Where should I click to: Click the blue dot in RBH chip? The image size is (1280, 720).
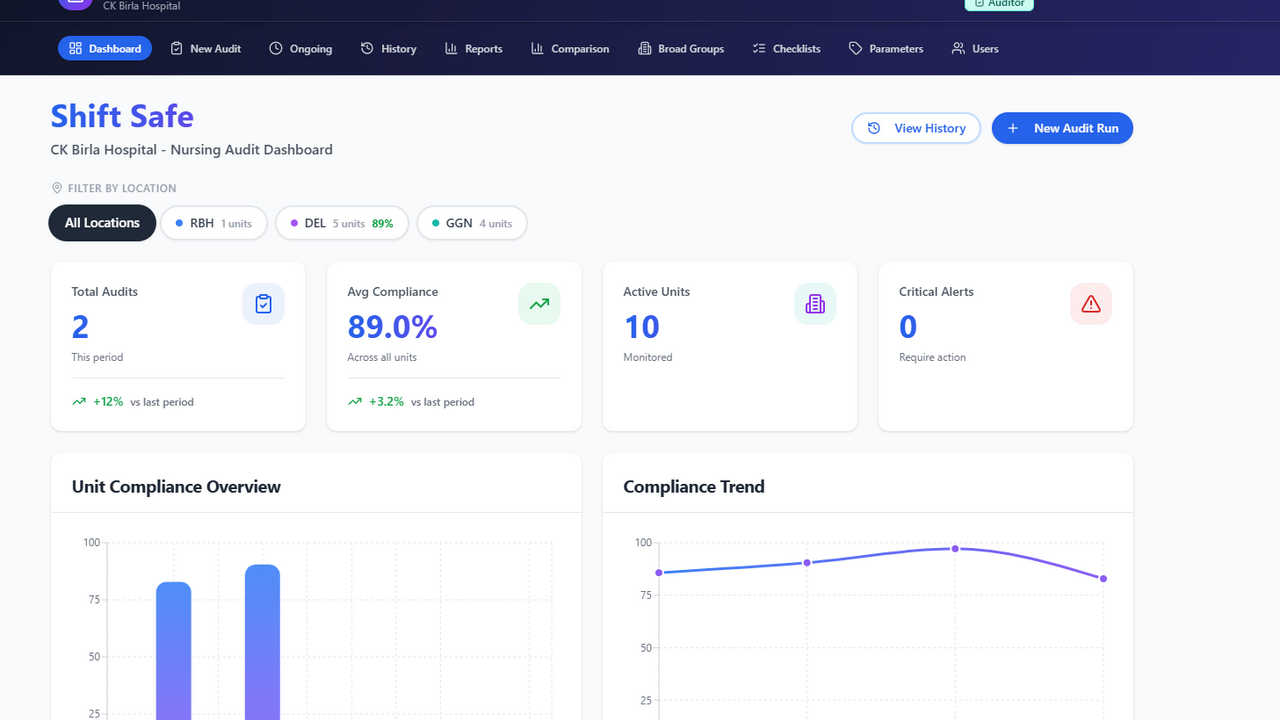[x=179, y=223]
